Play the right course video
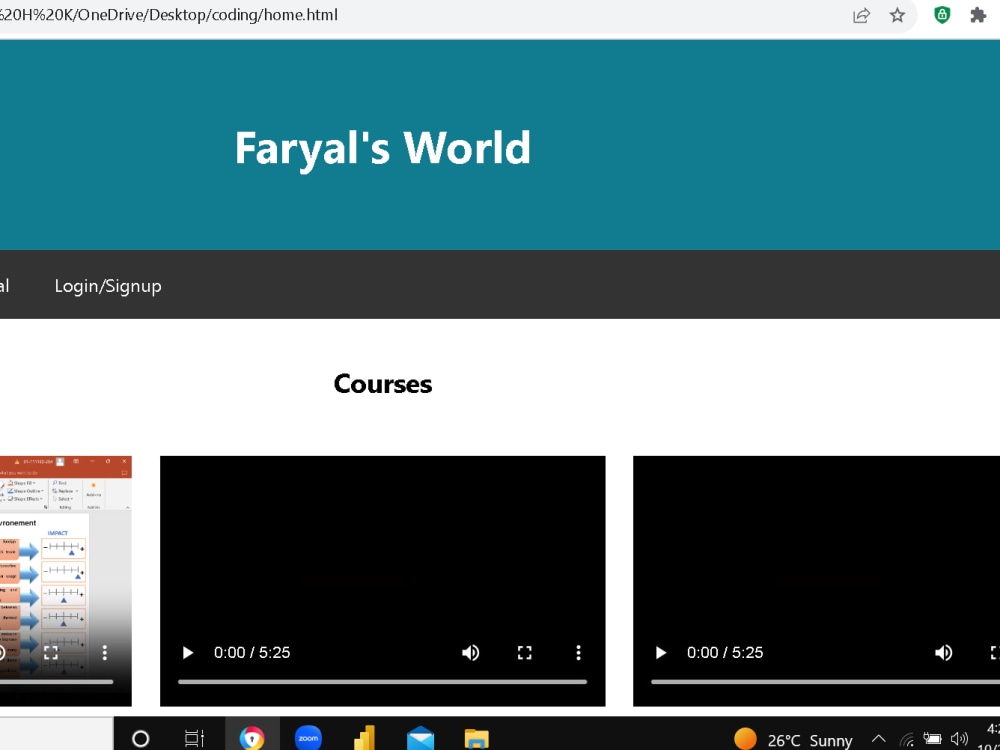The image size is (1000, 750). [x=661, y=652]
